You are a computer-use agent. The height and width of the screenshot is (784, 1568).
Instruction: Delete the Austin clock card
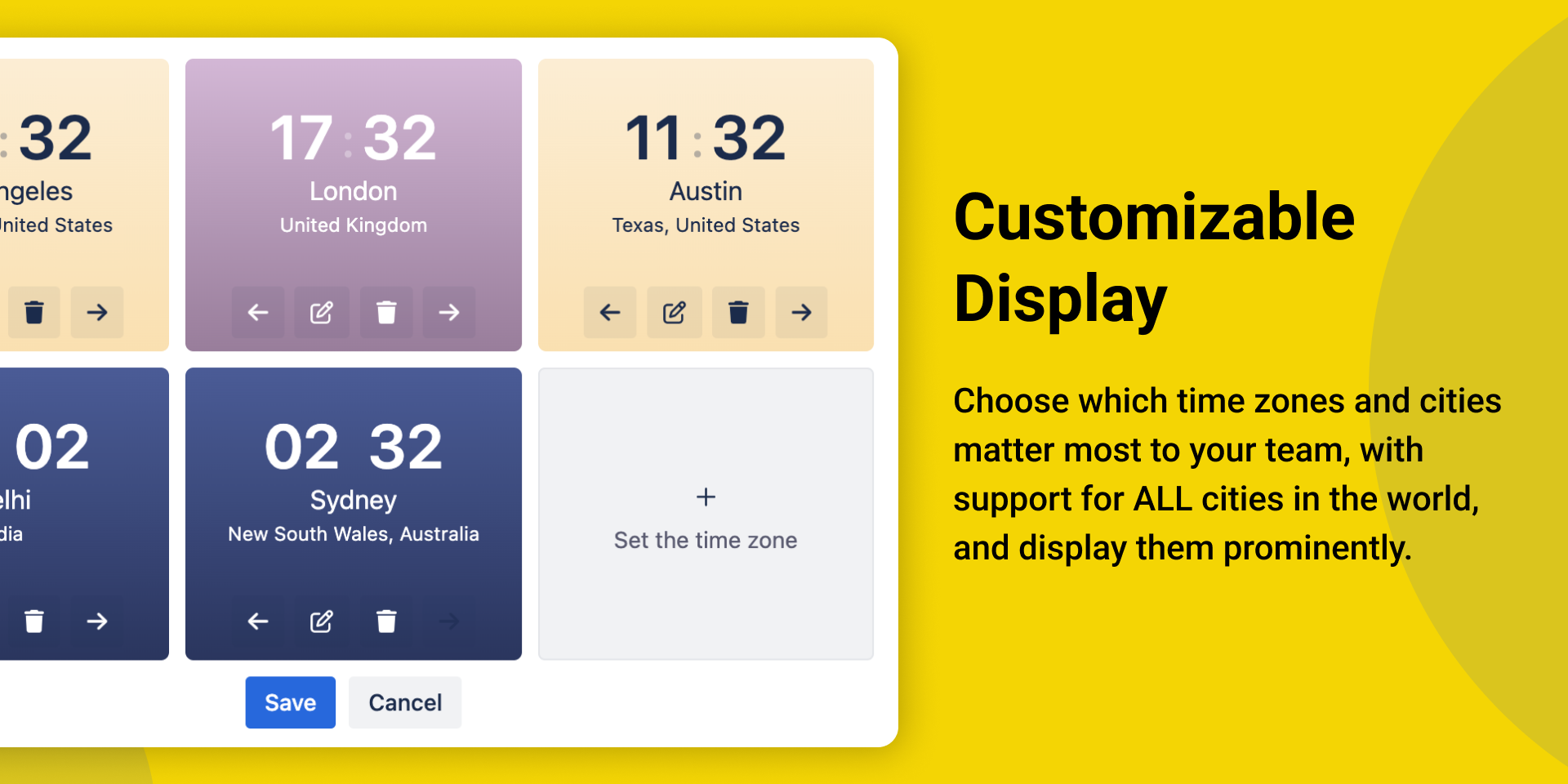(x=738, y=312)
